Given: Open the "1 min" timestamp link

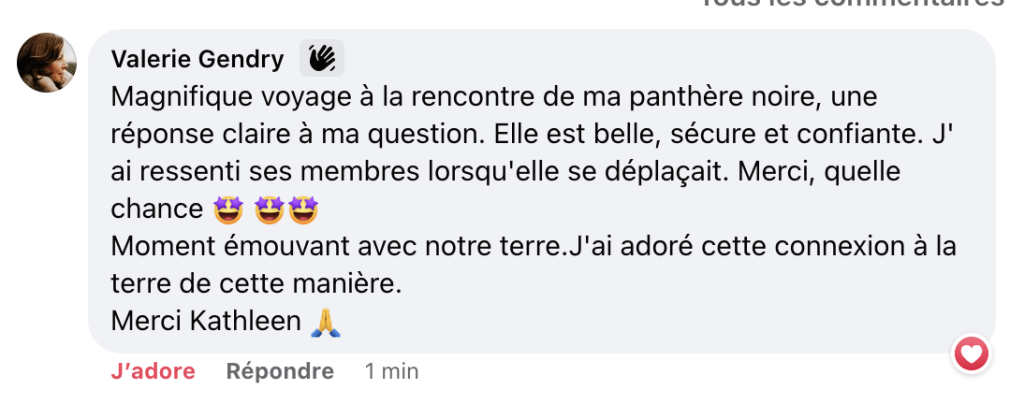Looking at the screenshot, I should coord(392,371).
